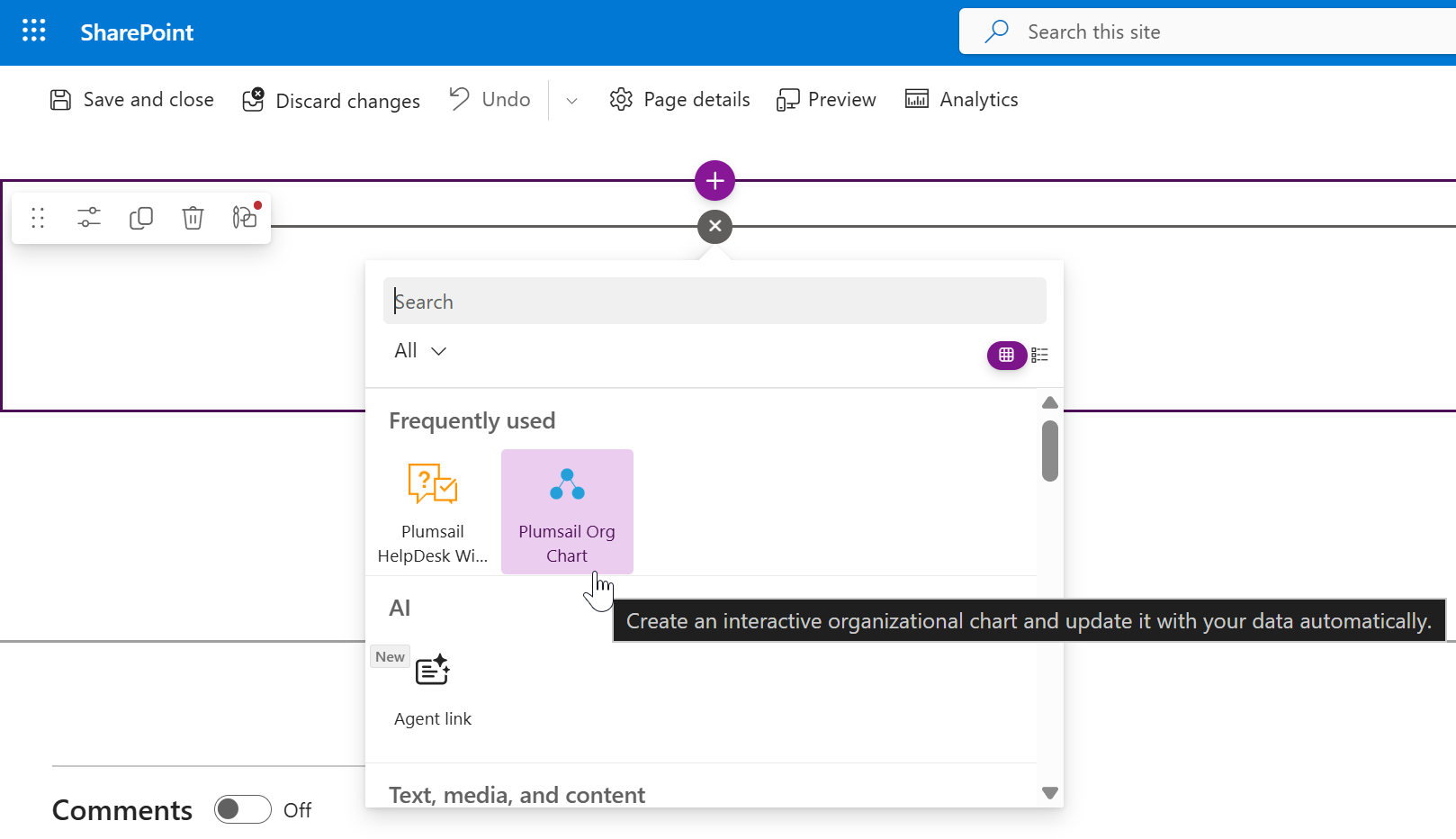Open Analytics from the command bar

962,100
